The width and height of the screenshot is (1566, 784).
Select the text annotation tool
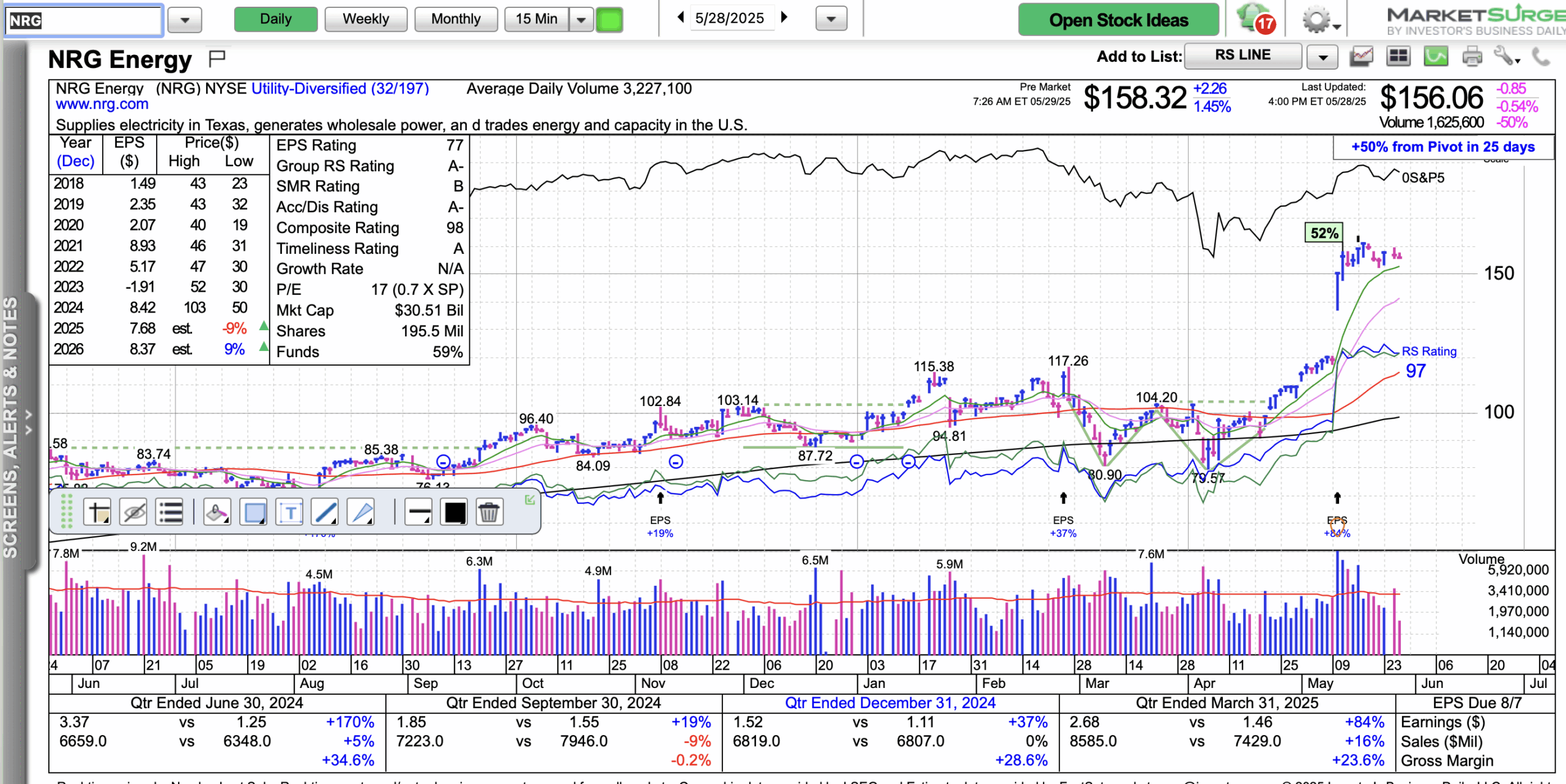pos(290,512)
